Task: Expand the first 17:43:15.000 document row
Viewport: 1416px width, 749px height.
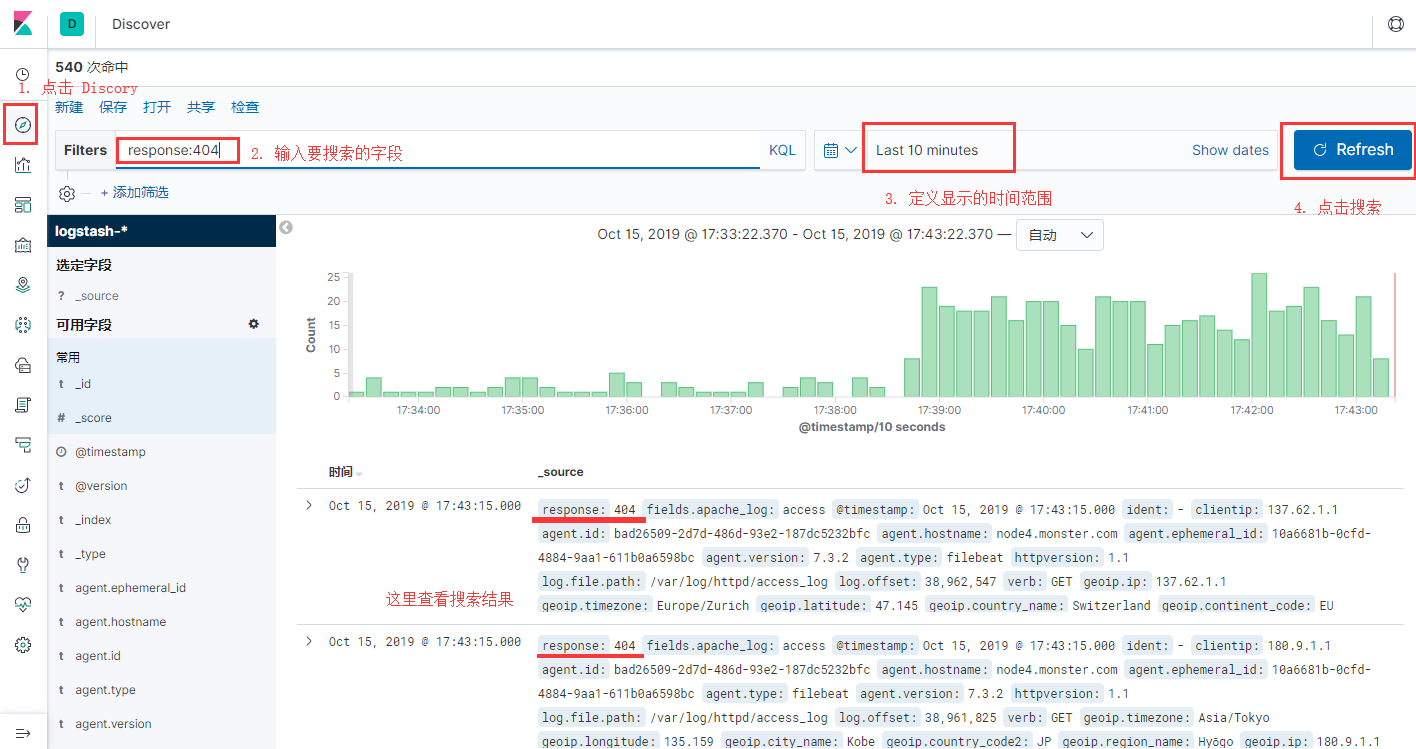Action: pos(309,505)
